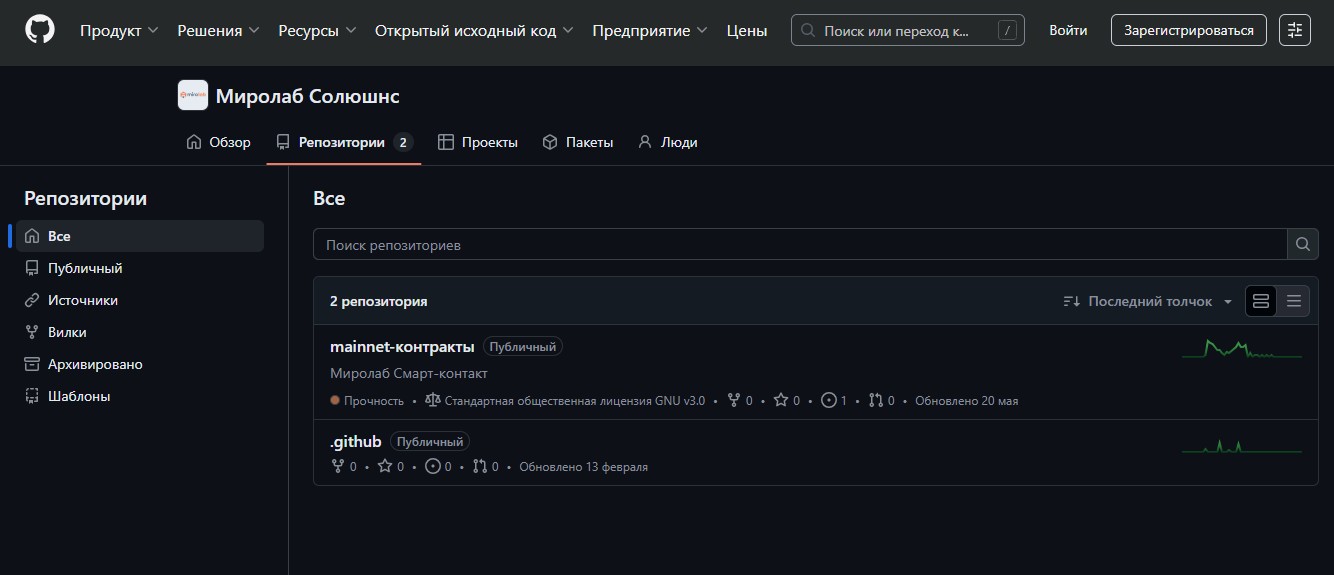
Task: Open the Пакеты tab
Action: (578, 142)
